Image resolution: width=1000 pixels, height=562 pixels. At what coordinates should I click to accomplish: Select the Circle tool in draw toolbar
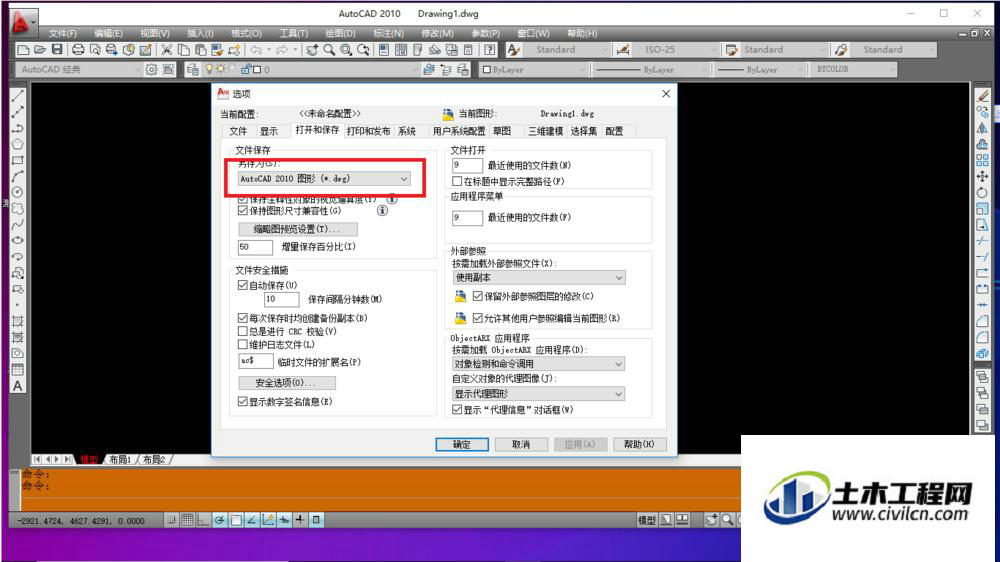(x=18, y=192)
